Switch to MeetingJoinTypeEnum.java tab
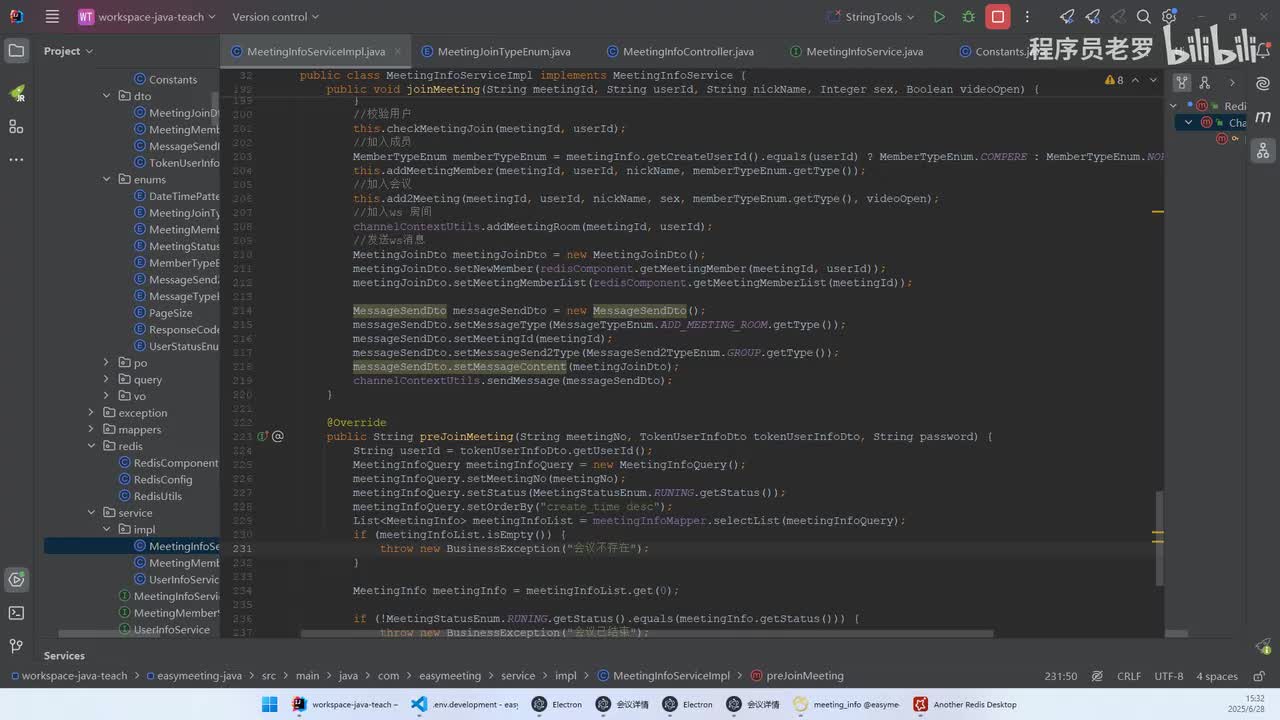Viewport: 1280px width, 720px height. 495,52
